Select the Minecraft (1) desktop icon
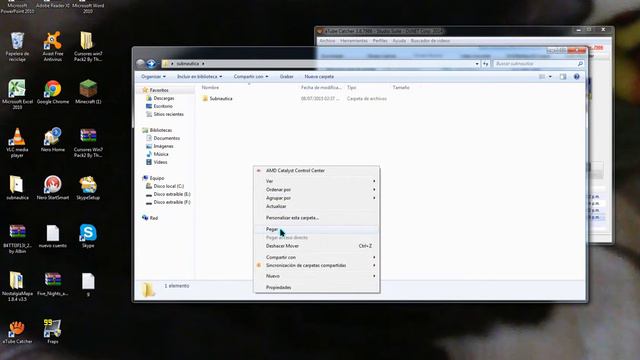 88,92
